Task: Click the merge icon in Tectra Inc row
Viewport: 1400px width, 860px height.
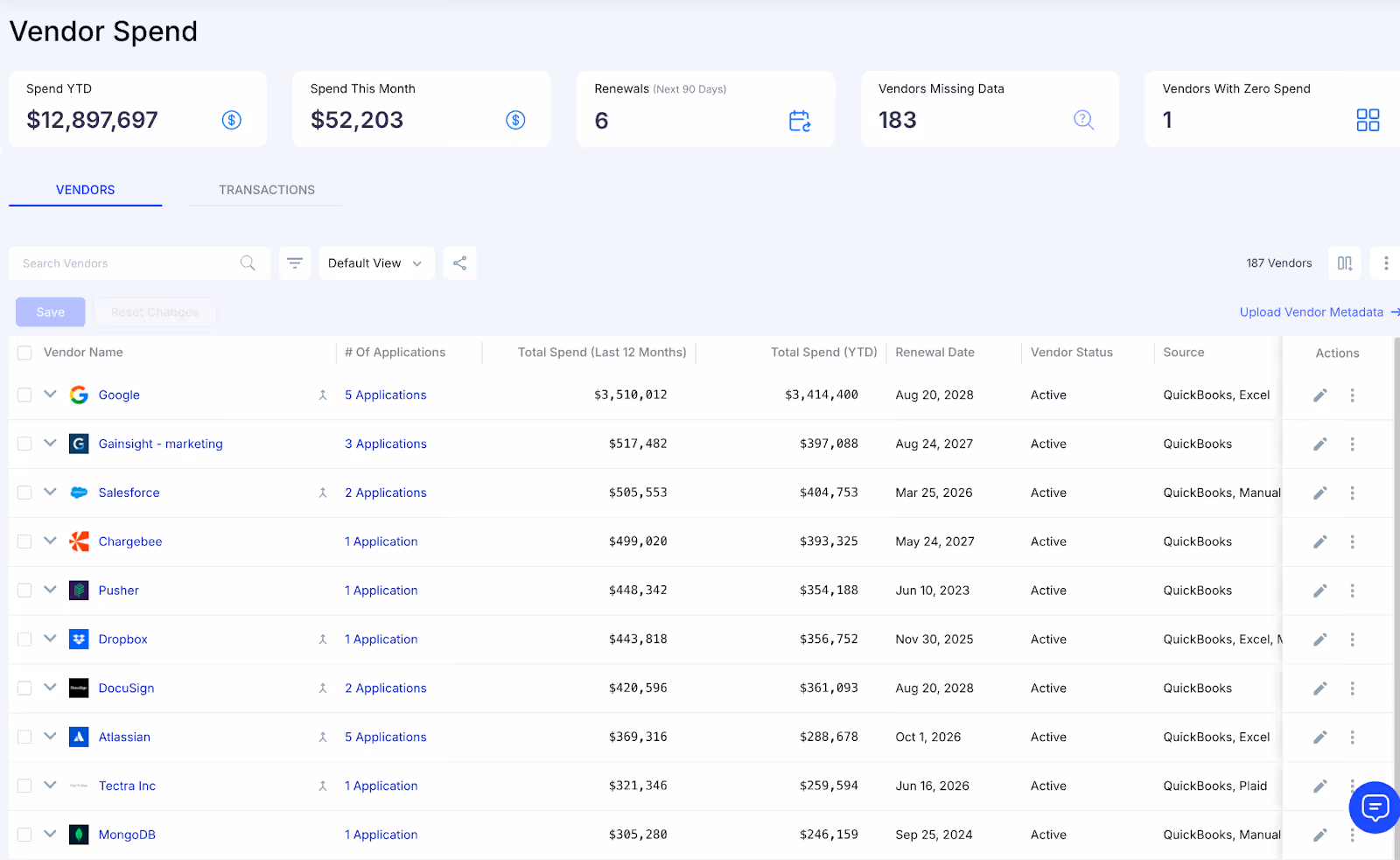Action: [323, 787]
